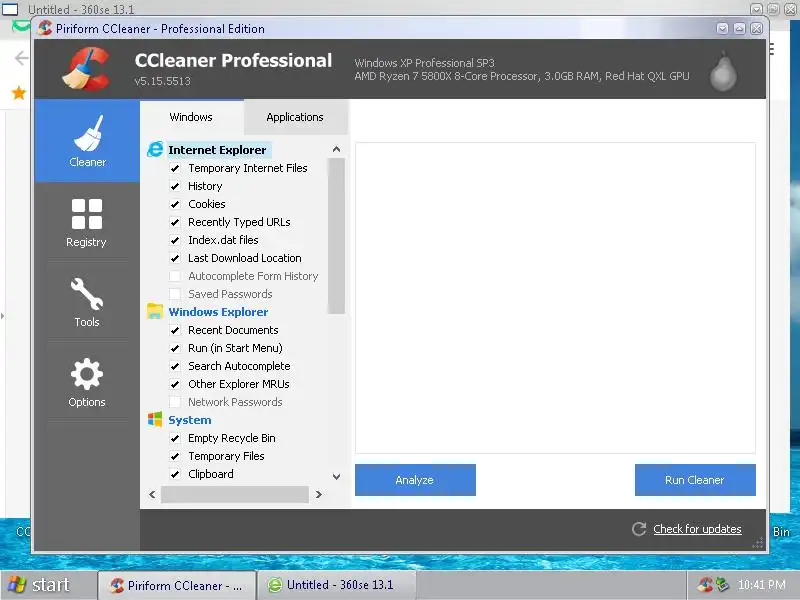800x600 pixels.
Task: Click the second system tray icon
Action: pos(722,585)
